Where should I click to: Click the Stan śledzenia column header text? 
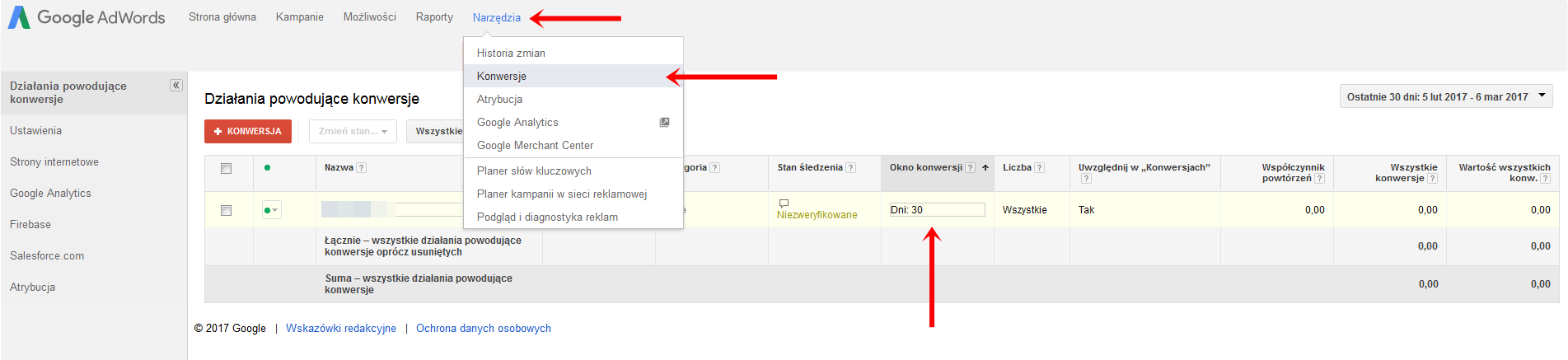tap(810, 167)
